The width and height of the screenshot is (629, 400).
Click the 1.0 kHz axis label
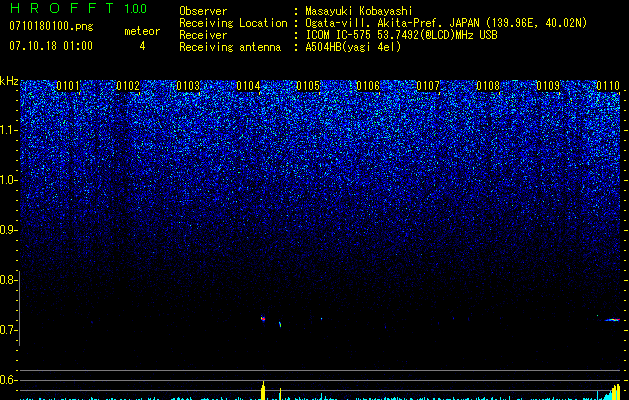9,180
